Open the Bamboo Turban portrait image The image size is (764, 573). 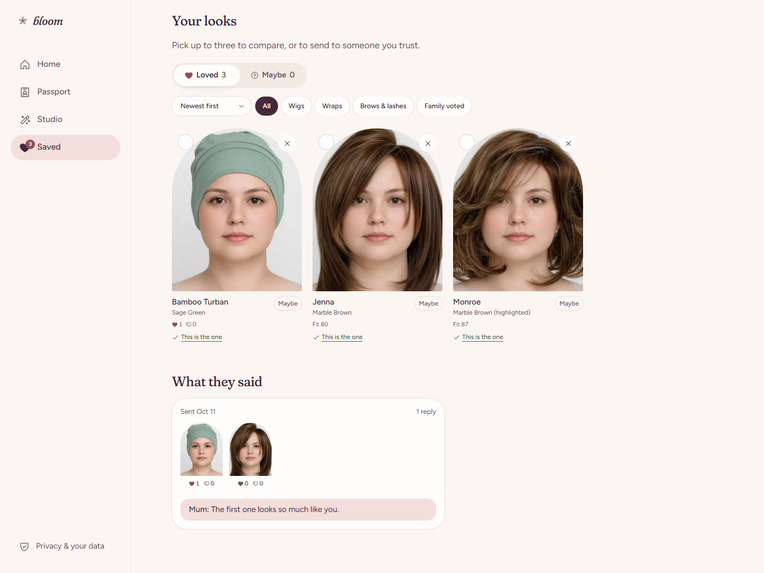click(237, 210)
